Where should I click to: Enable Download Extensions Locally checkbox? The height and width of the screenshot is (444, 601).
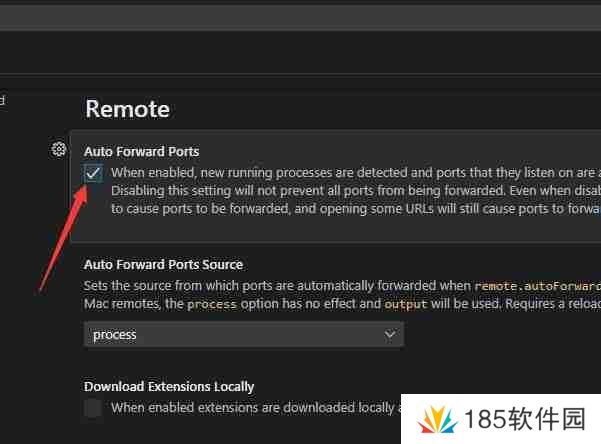point(93,407)
